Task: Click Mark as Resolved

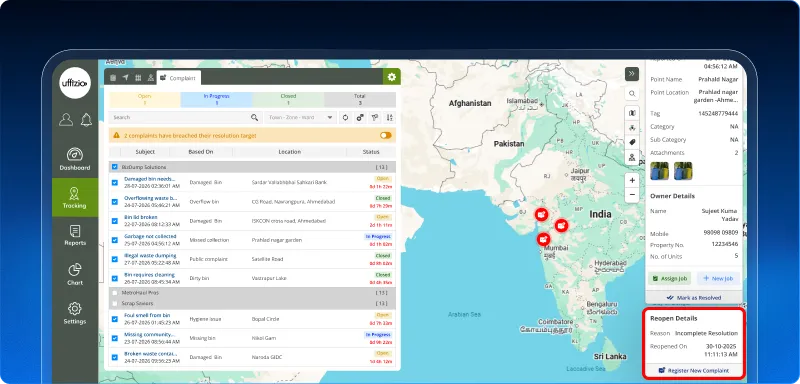Action: tap(693, 298)
